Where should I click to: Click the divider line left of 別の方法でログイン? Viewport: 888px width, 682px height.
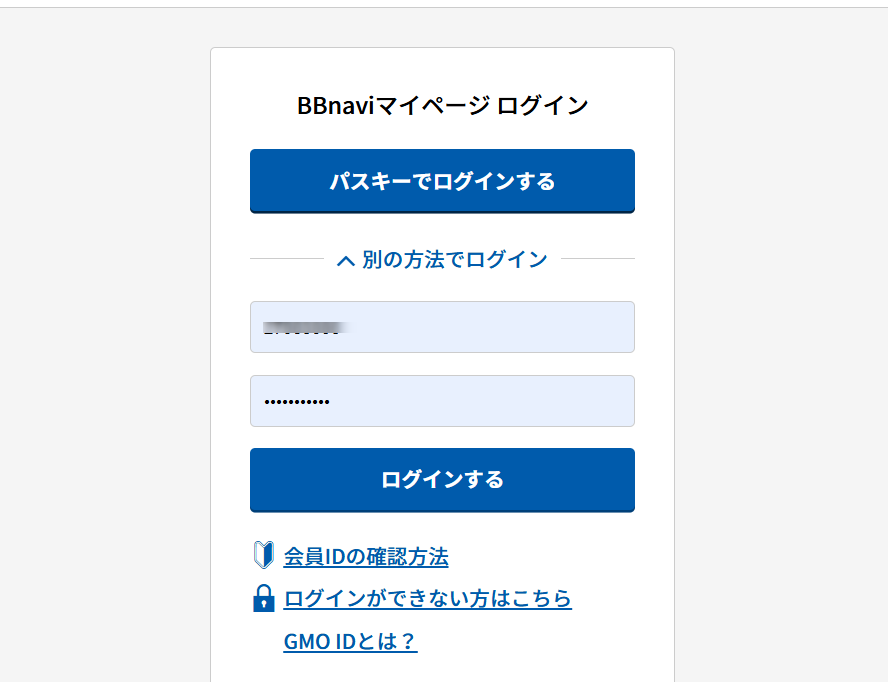tap(287, 258)
